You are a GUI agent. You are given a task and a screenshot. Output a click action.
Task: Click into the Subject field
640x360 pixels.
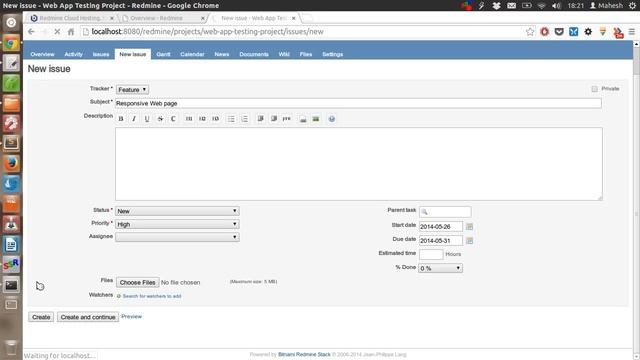coord(358,103)
